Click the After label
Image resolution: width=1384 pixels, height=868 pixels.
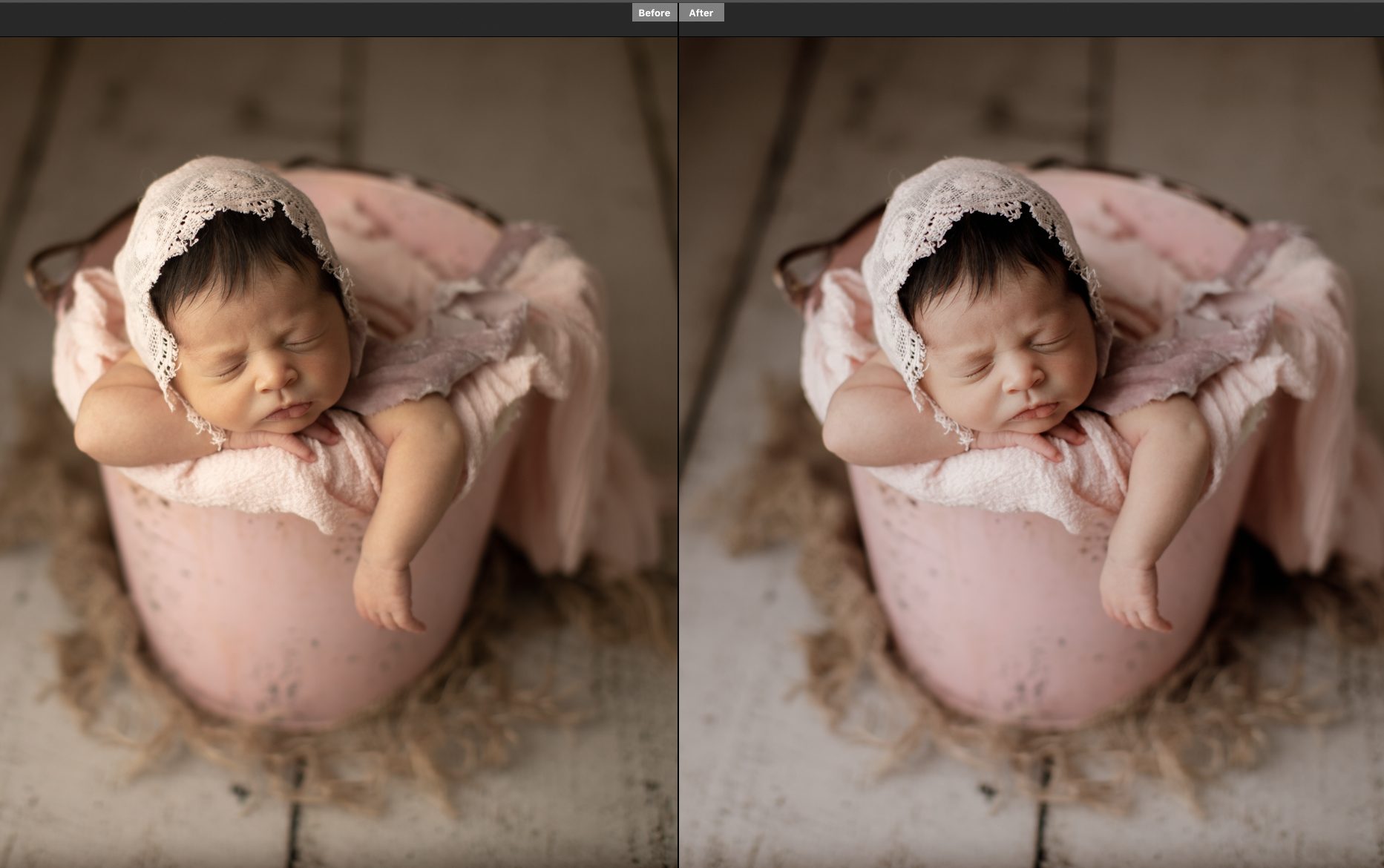(701, 13)
